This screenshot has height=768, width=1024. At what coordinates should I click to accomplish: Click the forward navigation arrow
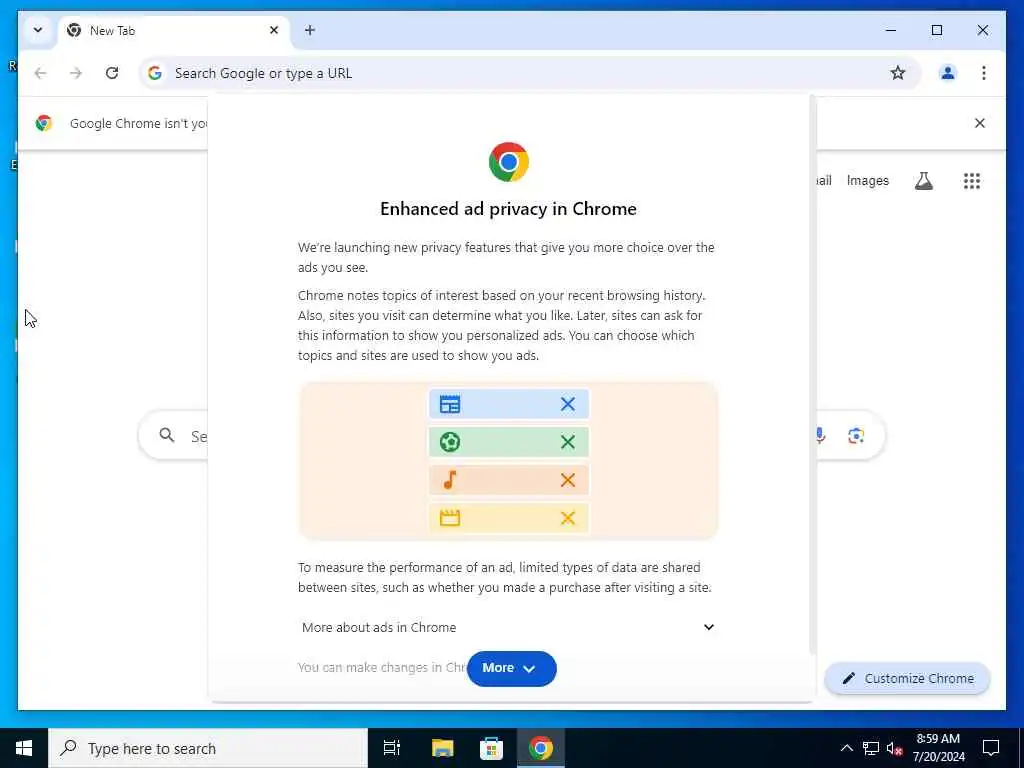tap(76, 73)
